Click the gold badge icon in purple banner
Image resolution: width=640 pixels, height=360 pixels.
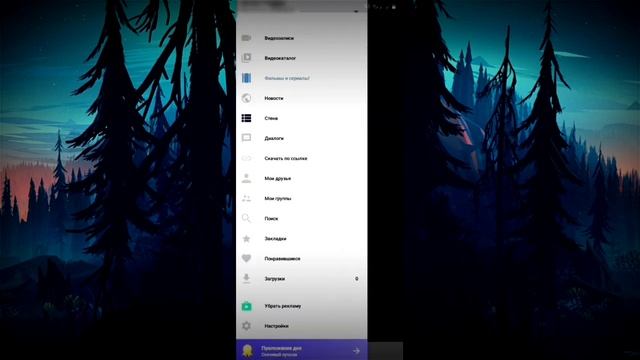247,351
